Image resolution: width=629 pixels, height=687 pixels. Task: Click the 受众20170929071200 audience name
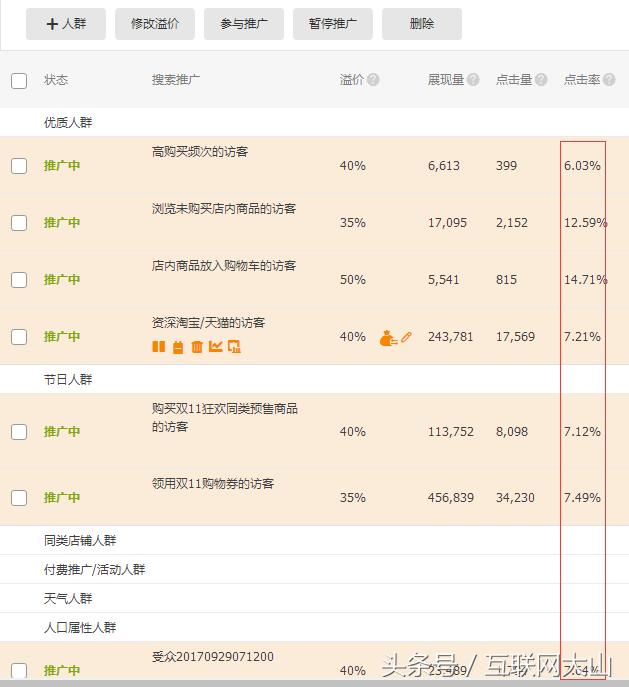[213, 656]
